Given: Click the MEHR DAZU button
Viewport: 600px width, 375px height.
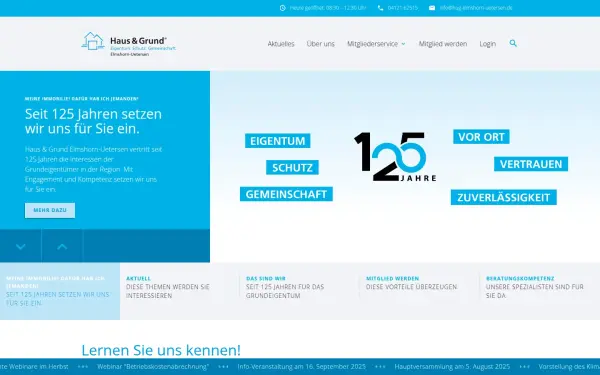Looking at the screenshot, I should click(x=50, y=210).
